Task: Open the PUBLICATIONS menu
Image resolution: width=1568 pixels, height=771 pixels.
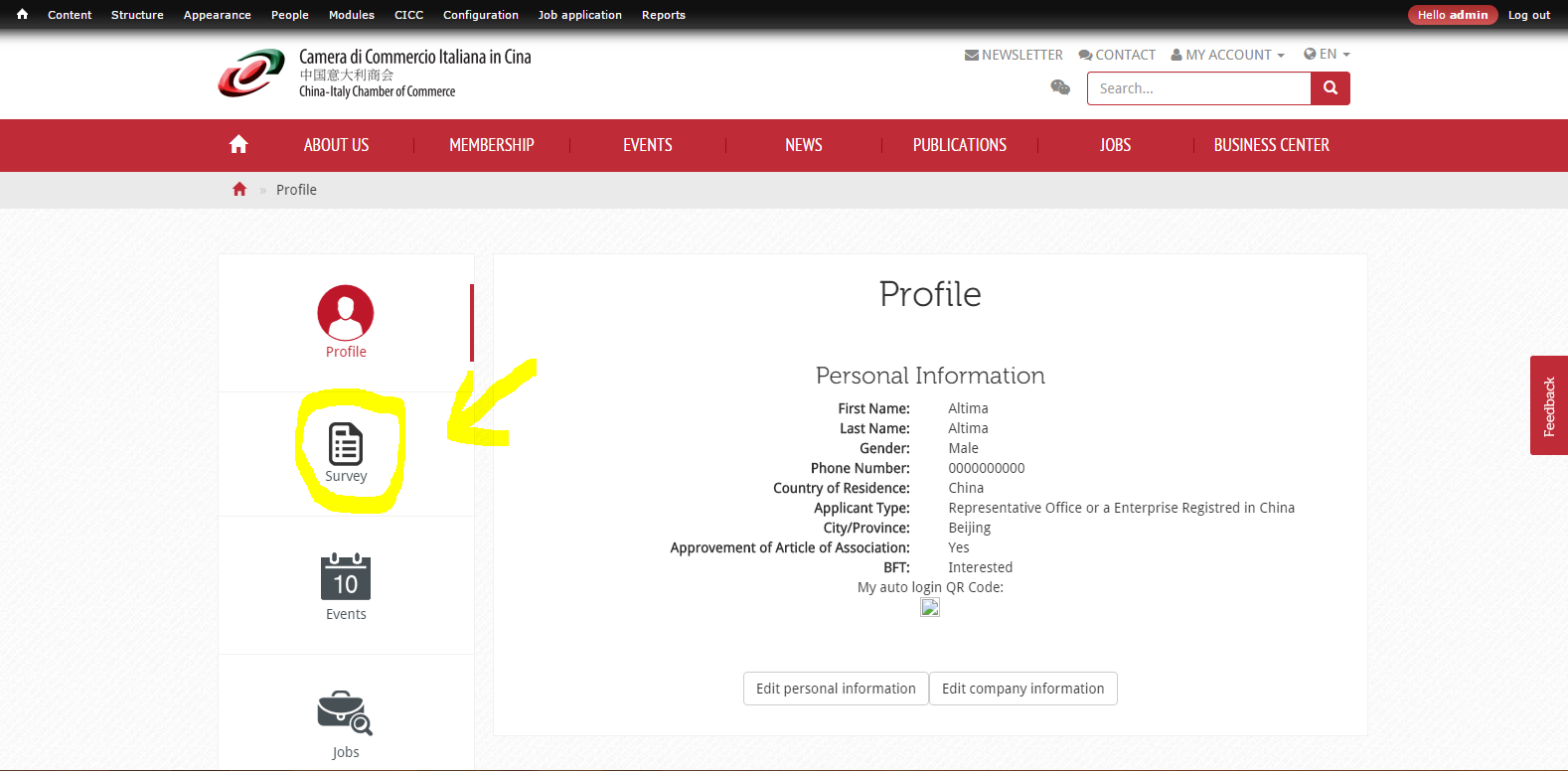Action: (x=960, y=145)
